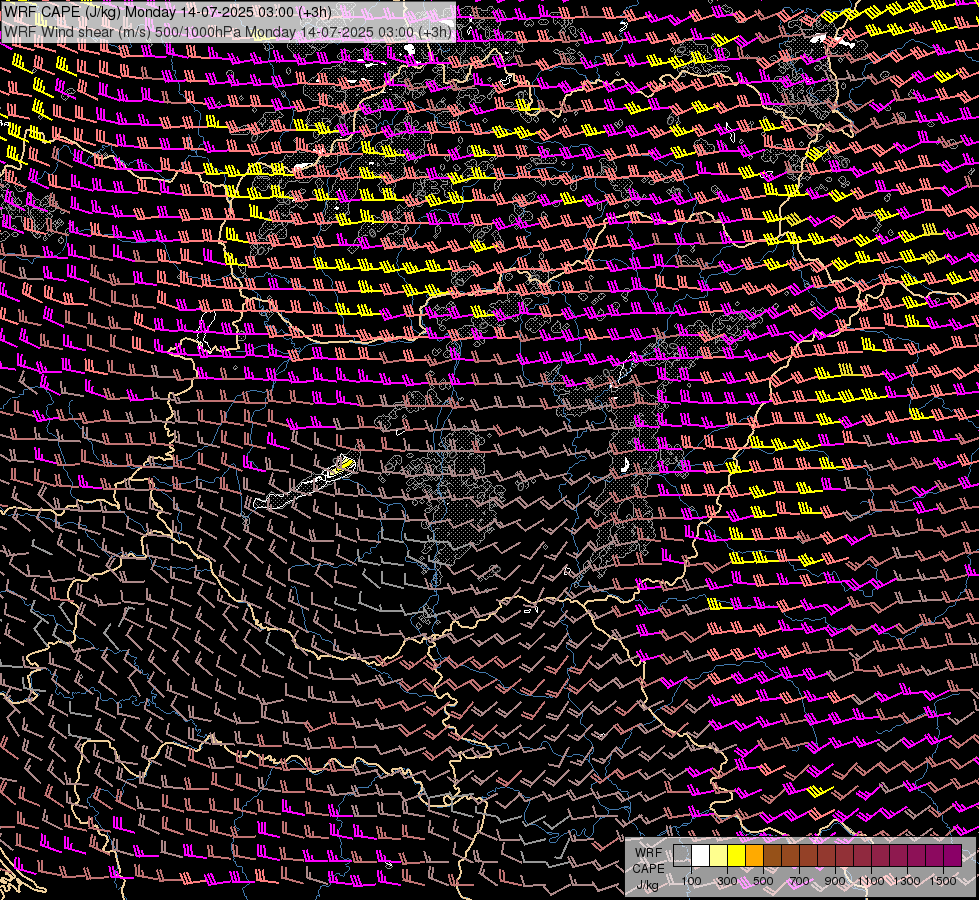Image resolution: width=979 pixels, height=900 pixels.
Task: Click the gray stippled first legend swatch
Action: click(682, 855)
